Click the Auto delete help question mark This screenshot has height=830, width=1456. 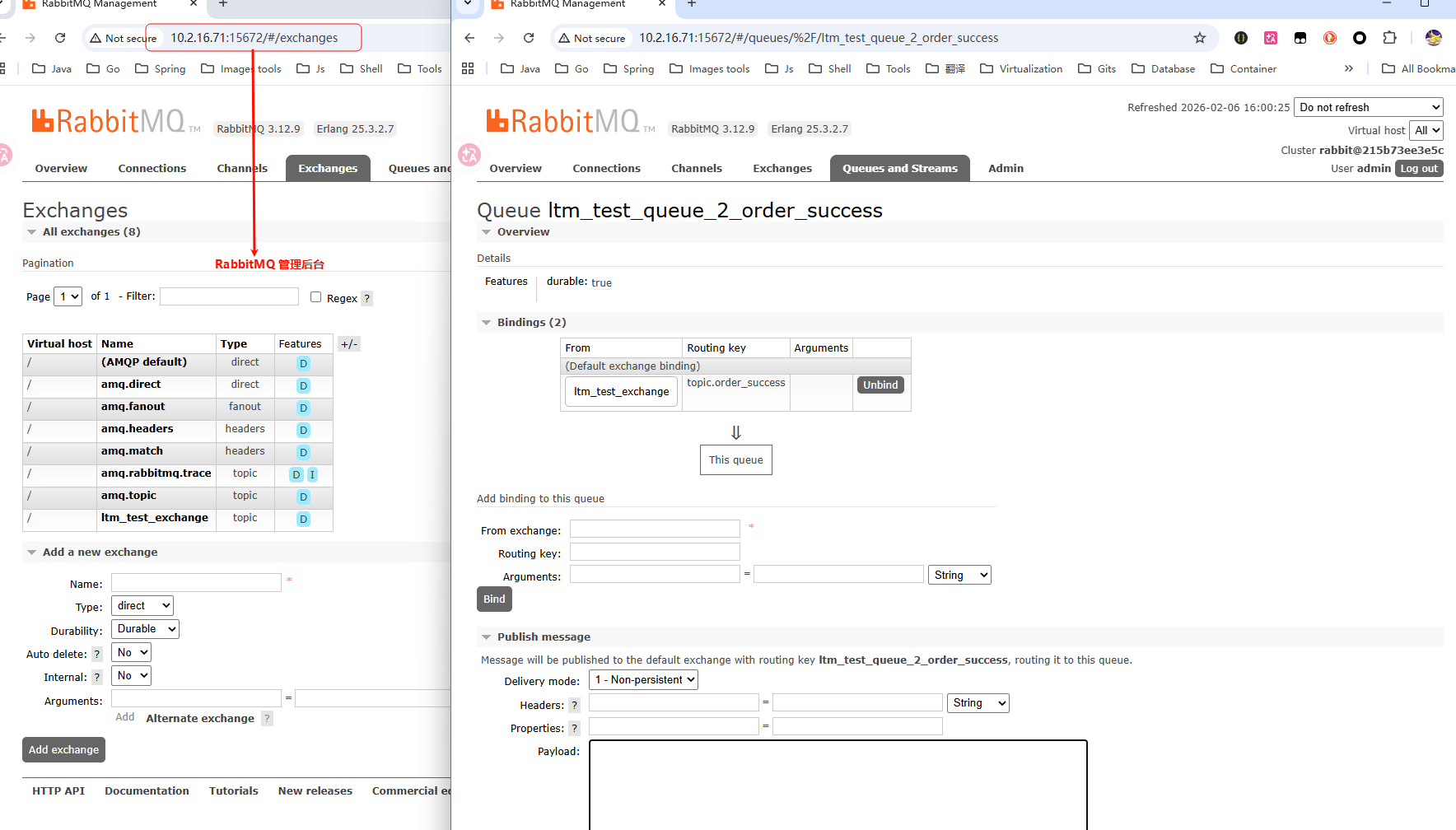click(x=97, y=655)
